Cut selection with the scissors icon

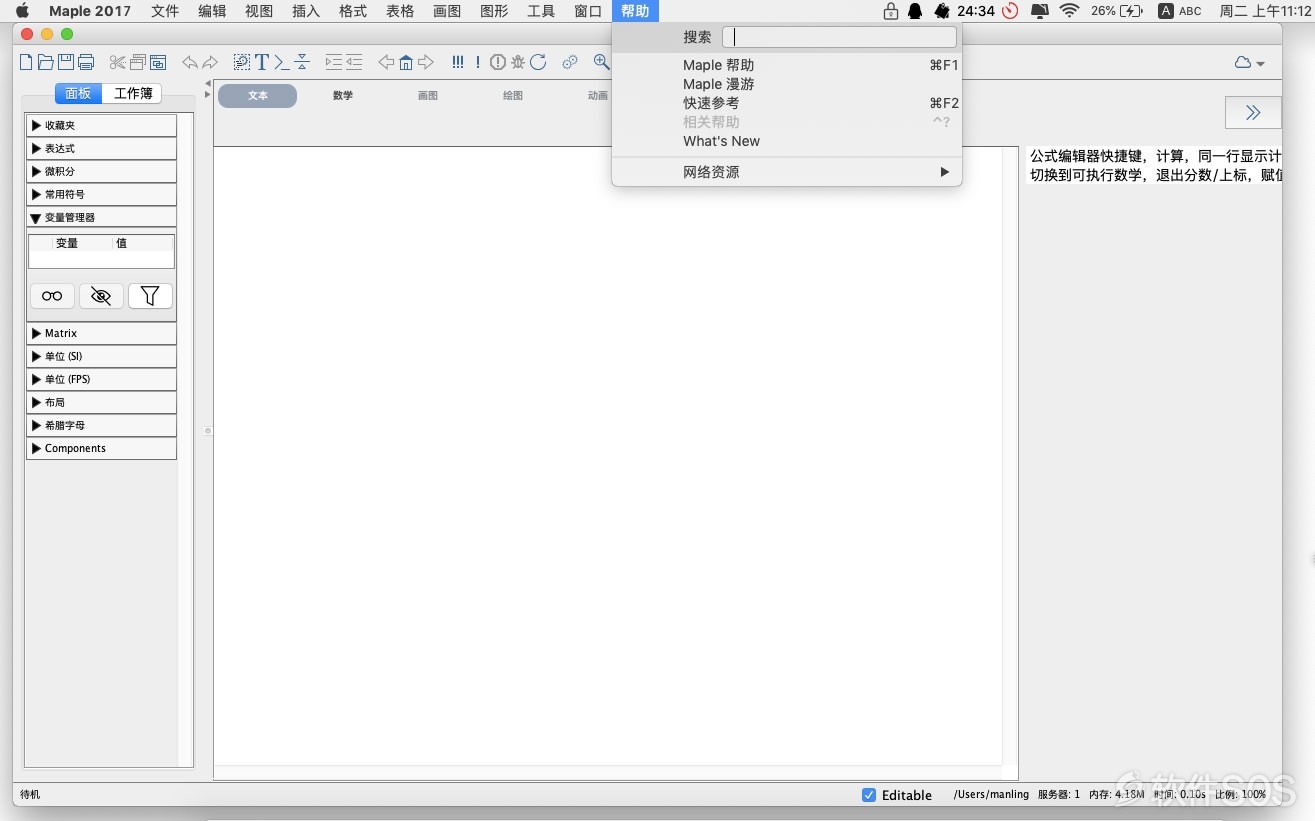117,62
